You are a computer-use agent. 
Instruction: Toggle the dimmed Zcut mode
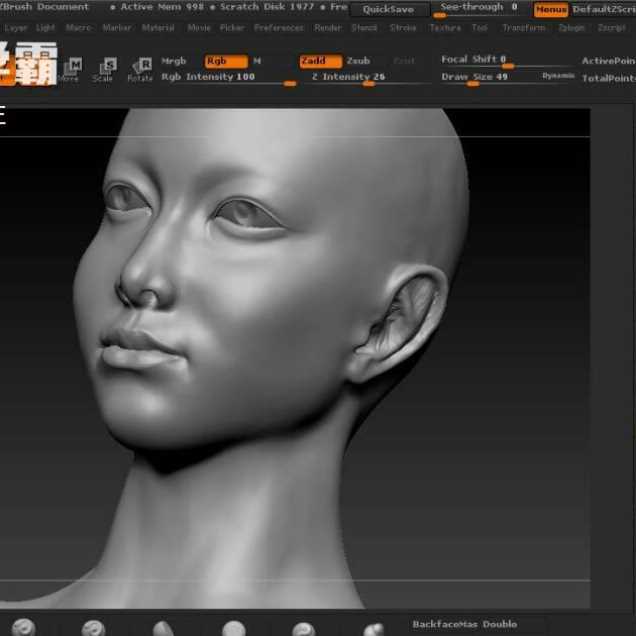[x=404, y=61]
